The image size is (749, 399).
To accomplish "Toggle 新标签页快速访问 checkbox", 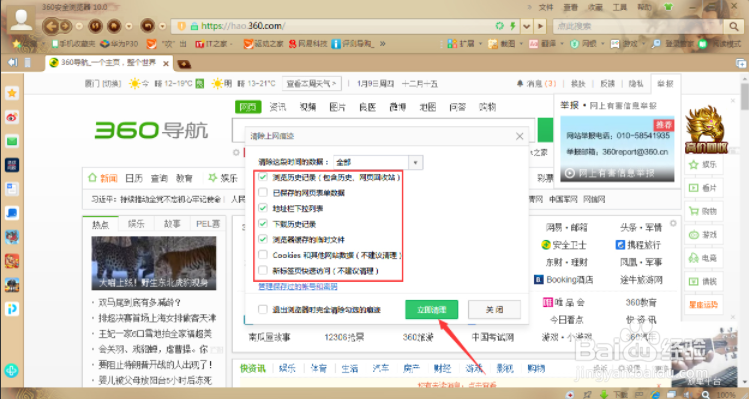I will tap(263, 270).
